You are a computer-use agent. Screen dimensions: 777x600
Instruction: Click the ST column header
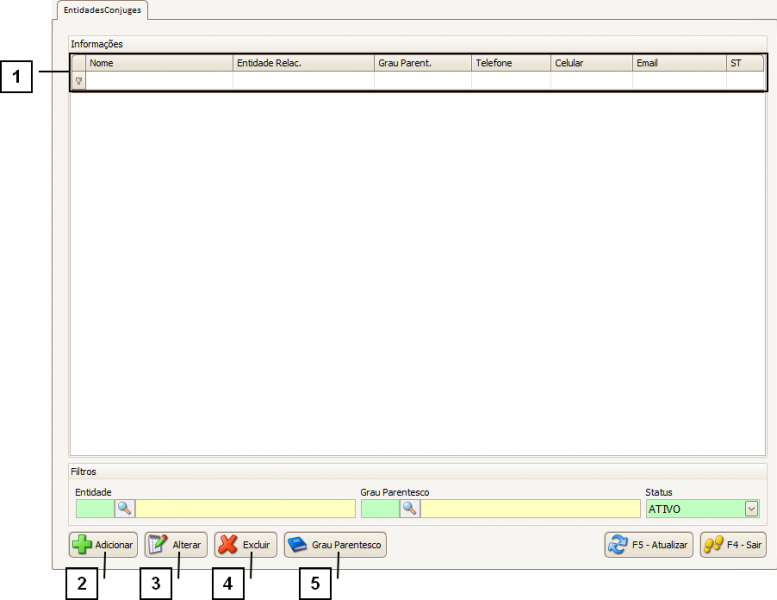(744, 63)
